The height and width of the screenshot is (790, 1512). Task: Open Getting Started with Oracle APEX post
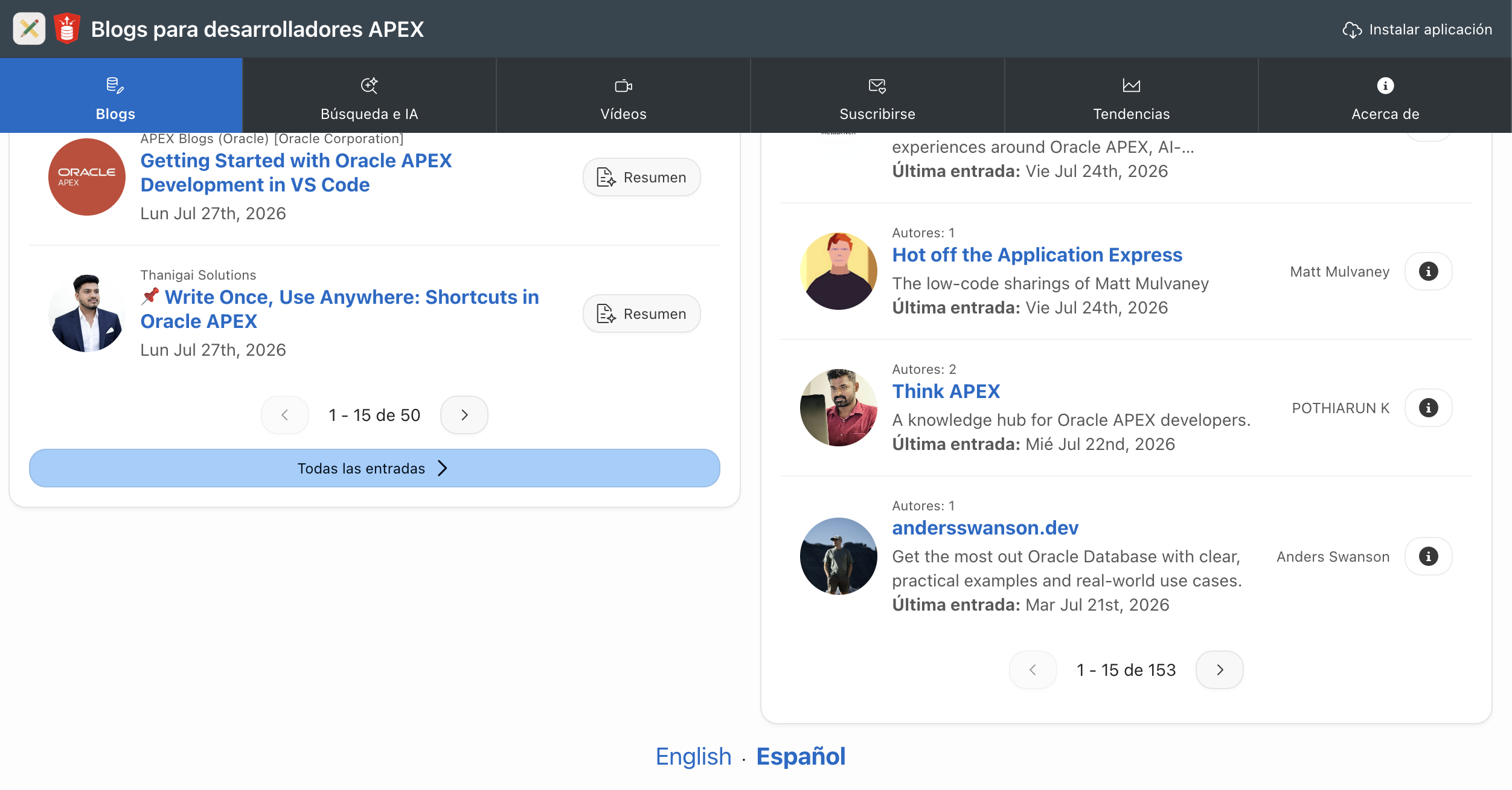(296, 172)
